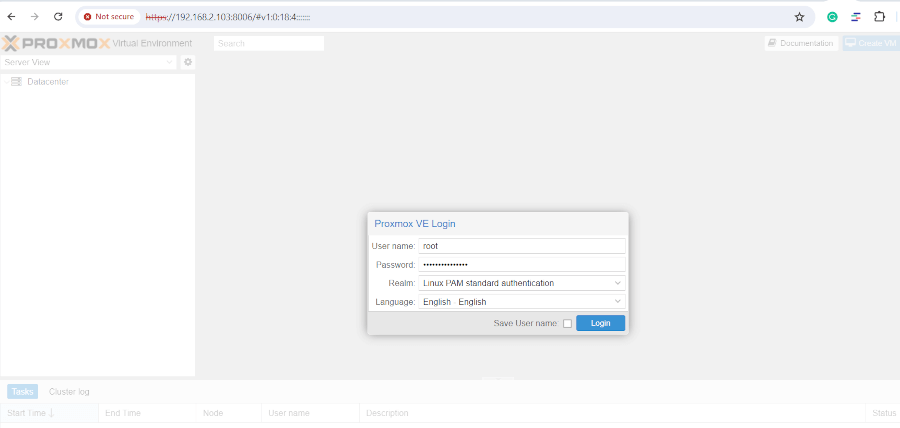Open the Language dropdown
Image resolution: width=900 pixels, height=428 pixels.
point(618,302)
